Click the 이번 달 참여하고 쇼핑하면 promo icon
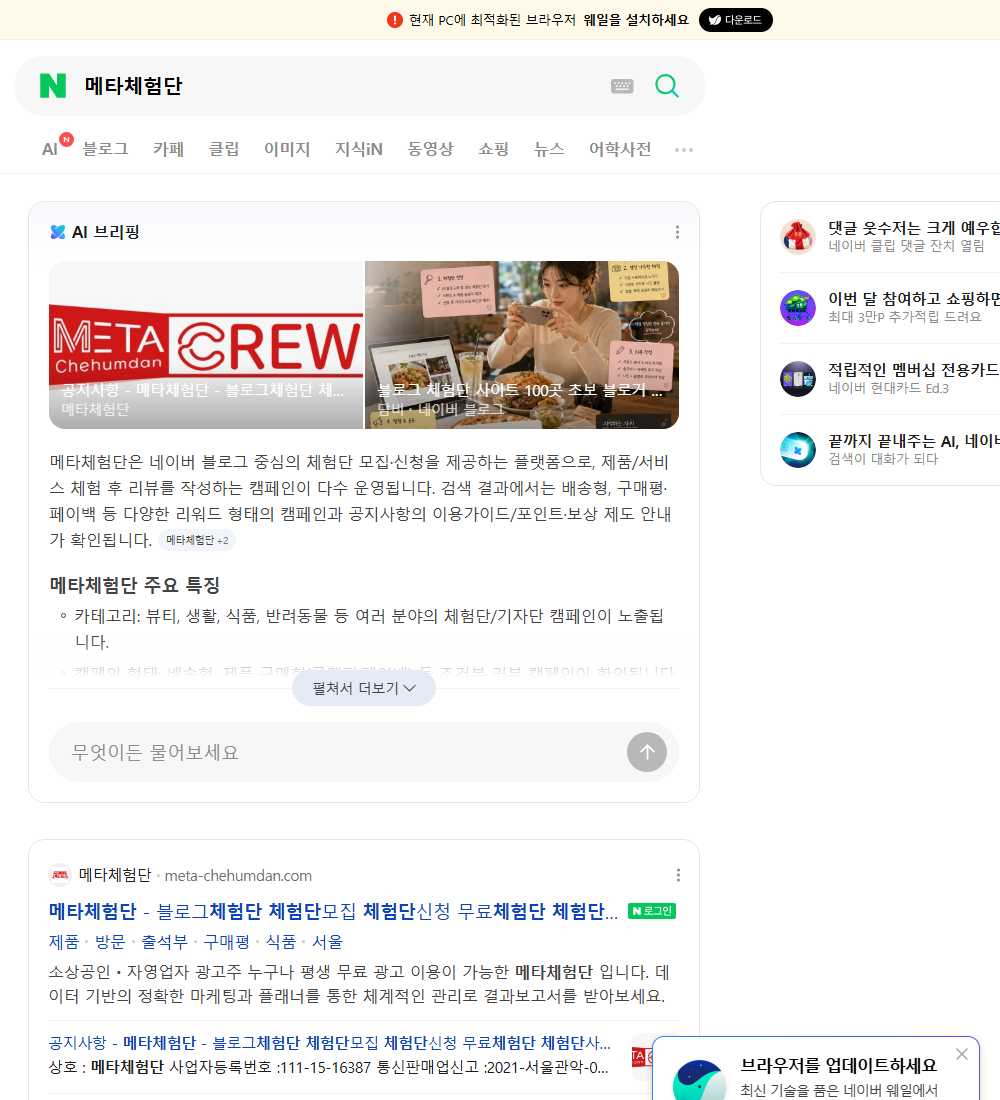The image size is (1000, 1100). (798, 307)
